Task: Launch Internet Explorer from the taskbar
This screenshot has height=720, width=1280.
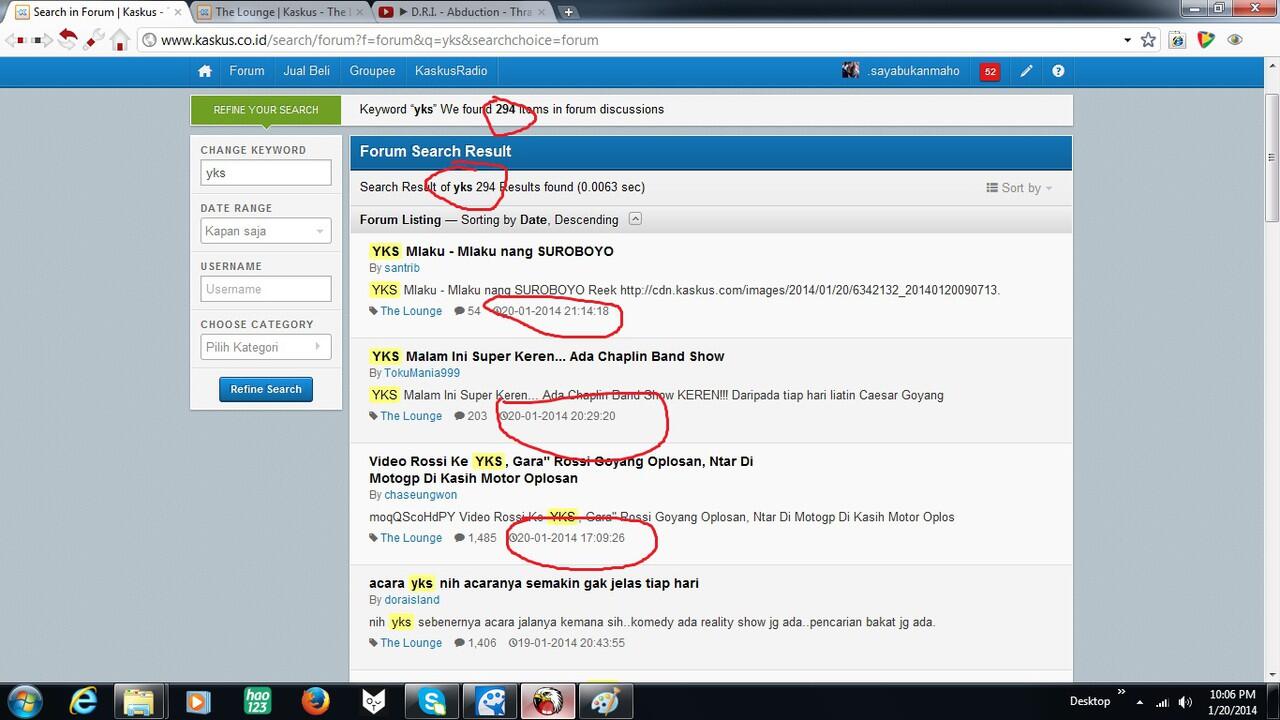Action: click(x=84, y=701)
